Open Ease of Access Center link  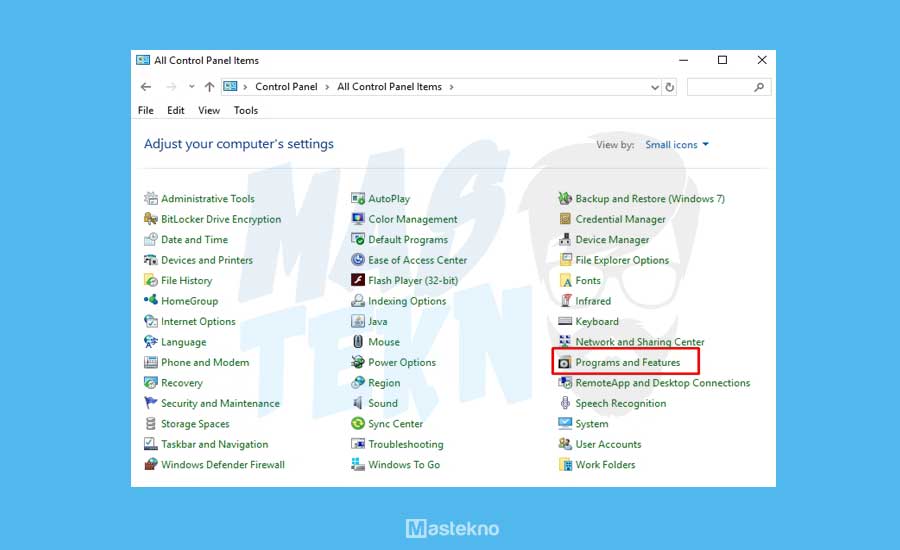(x=418, y=260)
